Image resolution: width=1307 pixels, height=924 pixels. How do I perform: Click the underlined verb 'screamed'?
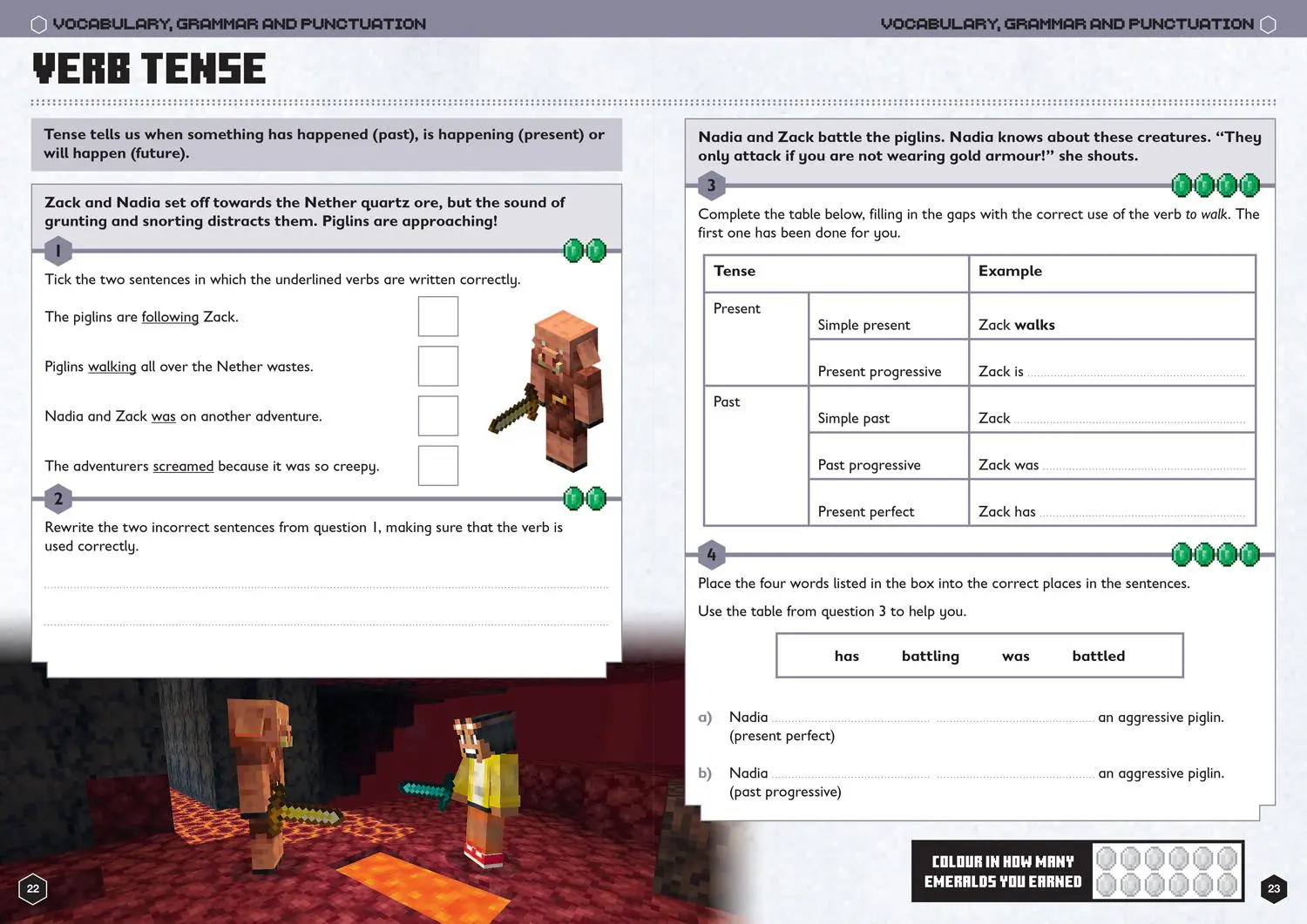(183, 466)
